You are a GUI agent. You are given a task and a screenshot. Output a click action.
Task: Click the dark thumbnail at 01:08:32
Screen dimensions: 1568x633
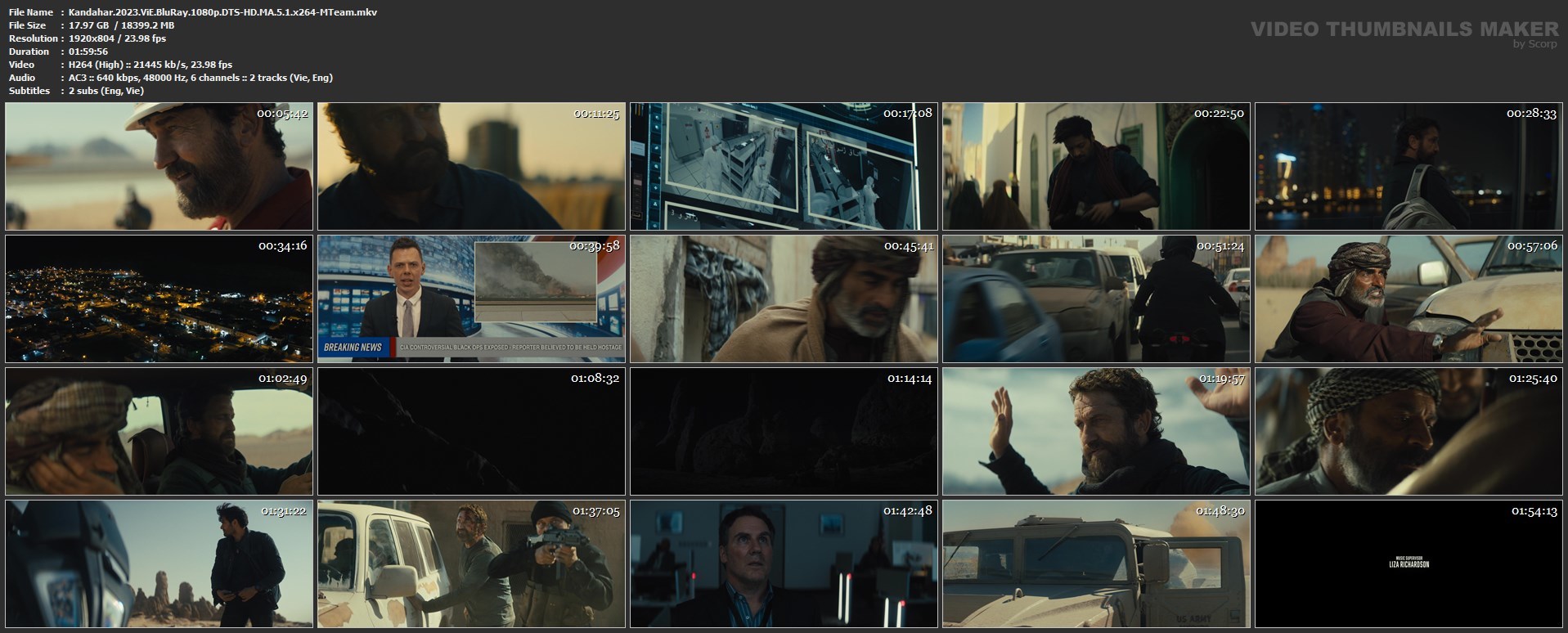point(471,432)
